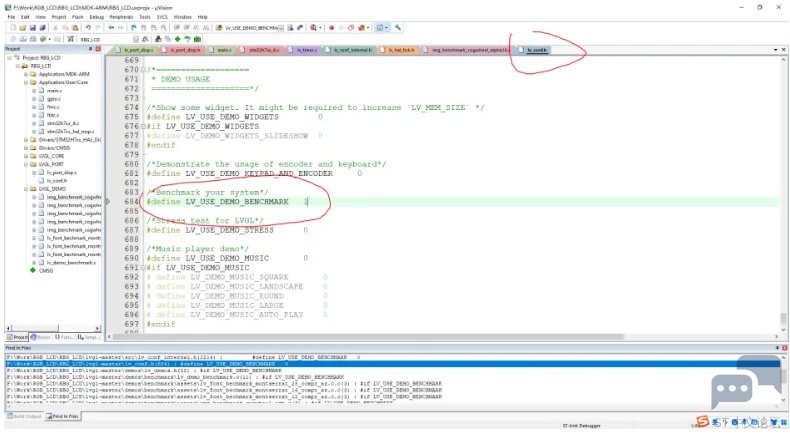Viewport: 790px width, 438px height.
Task: Open Options for Target wand icon
Action: [x=145, y=39]
